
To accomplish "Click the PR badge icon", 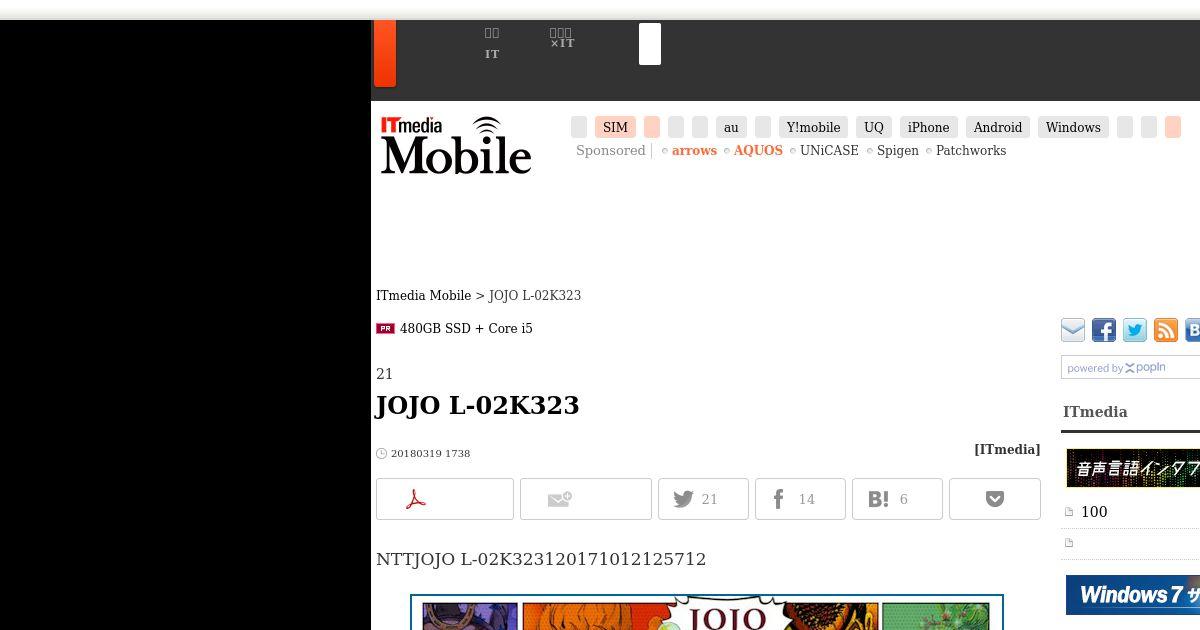I will [x=385, y=328].
